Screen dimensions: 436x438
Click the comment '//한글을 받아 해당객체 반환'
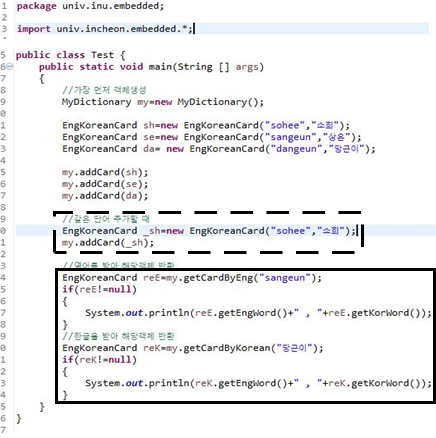click(118, 336)
